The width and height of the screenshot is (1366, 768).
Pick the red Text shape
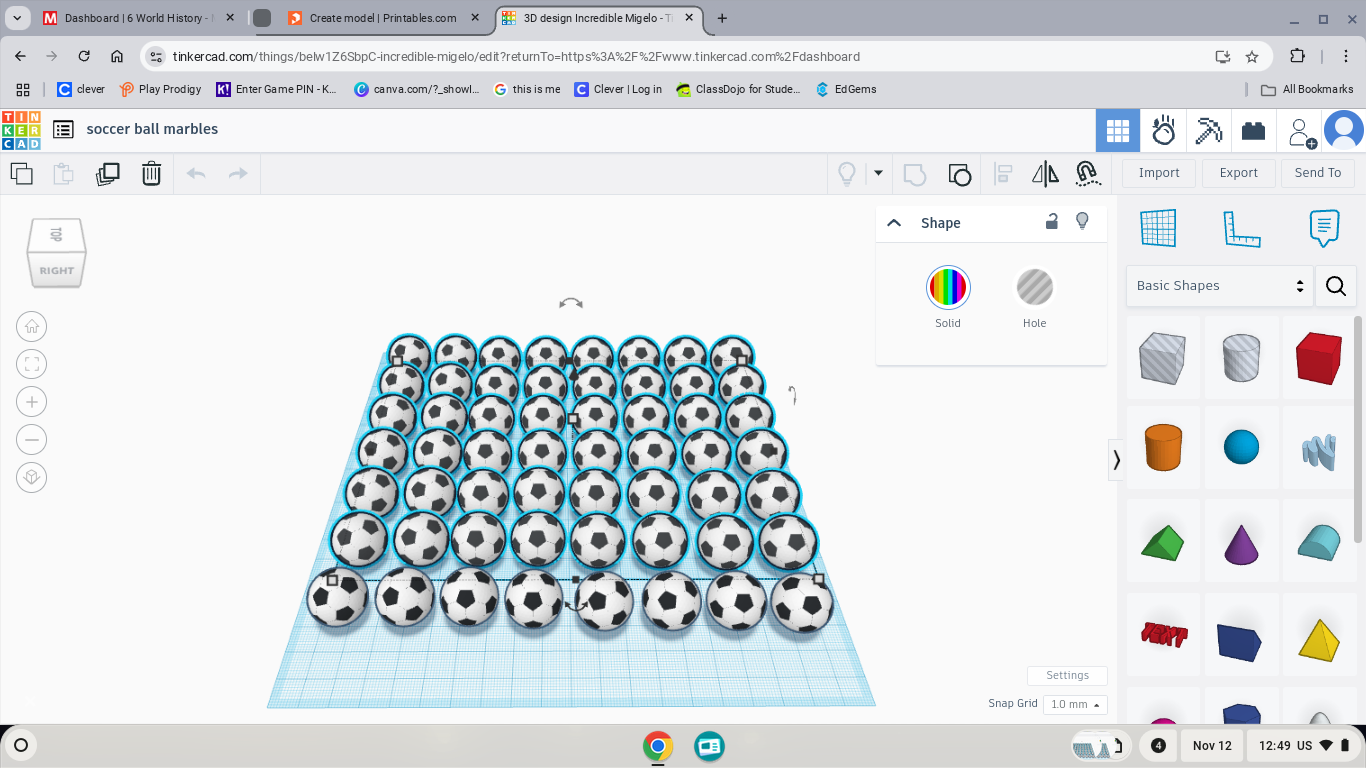pos(1163,634)
